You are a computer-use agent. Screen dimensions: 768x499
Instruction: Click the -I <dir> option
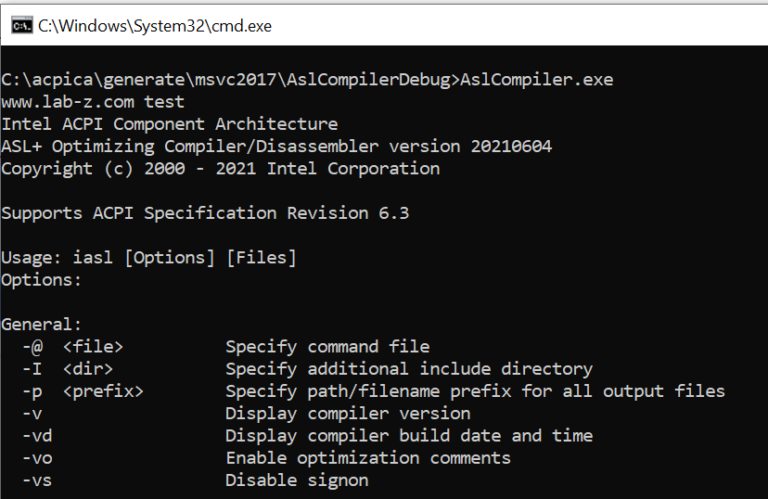68,369
